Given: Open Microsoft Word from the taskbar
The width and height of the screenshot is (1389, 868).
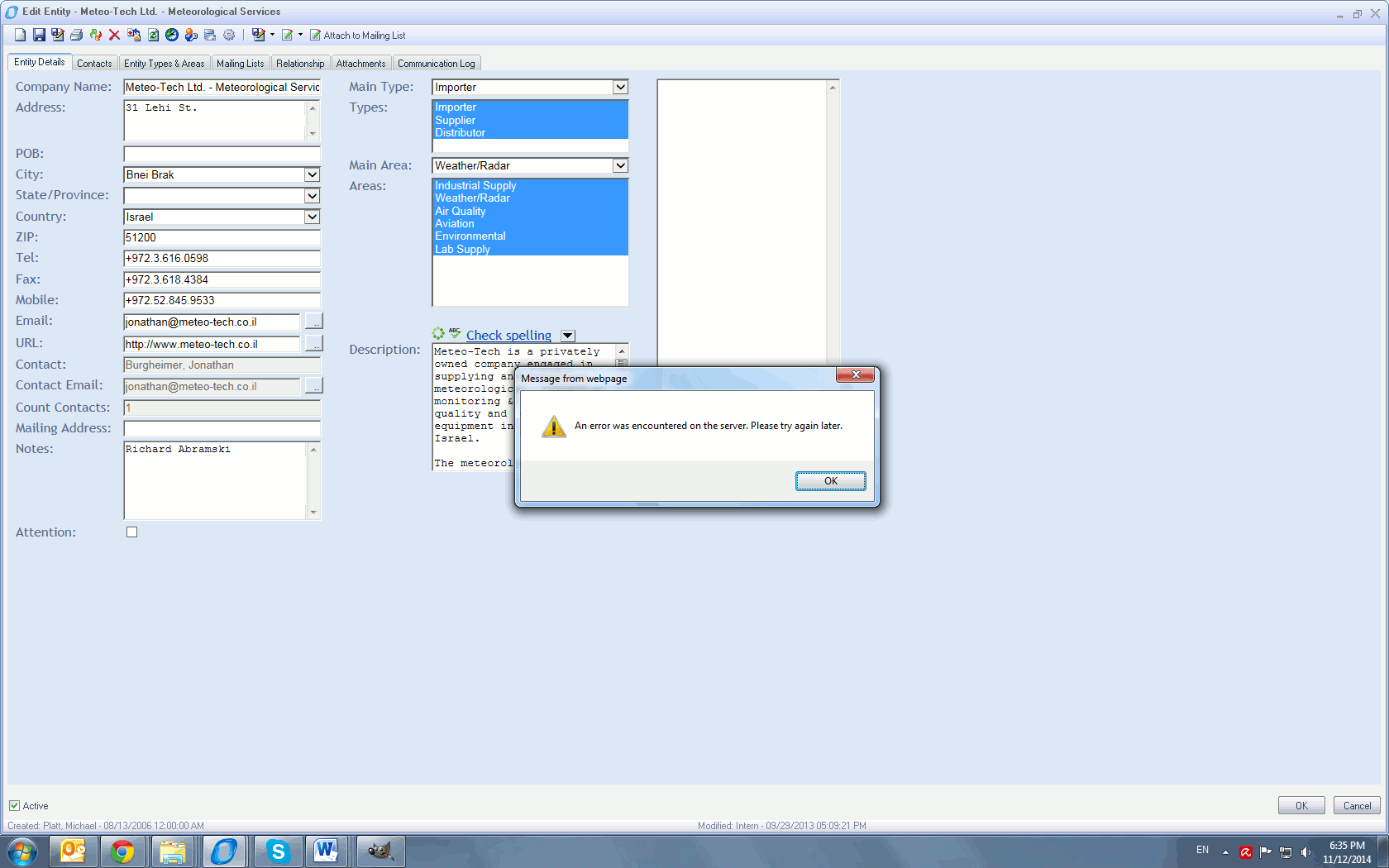Looking at the screenshot, I should (327, 851).
